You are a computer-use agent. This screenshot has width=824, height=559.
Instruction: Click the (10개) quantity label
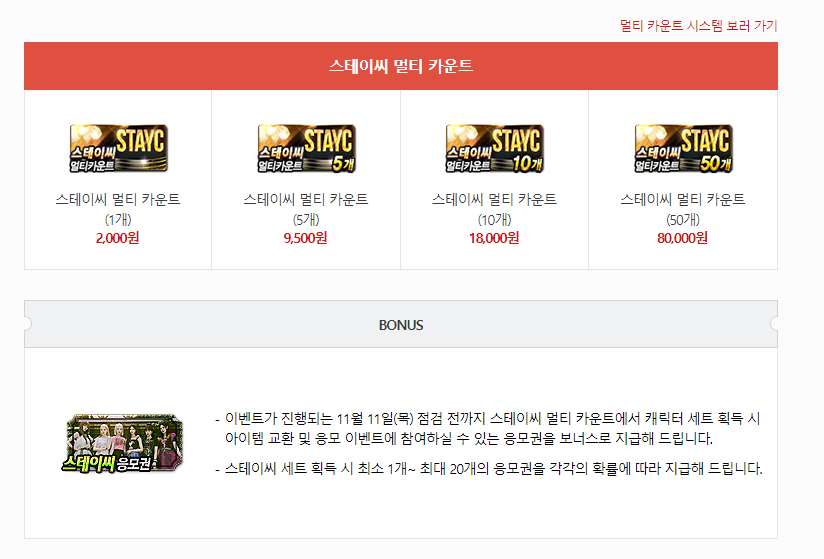click(x=495, y=220)
